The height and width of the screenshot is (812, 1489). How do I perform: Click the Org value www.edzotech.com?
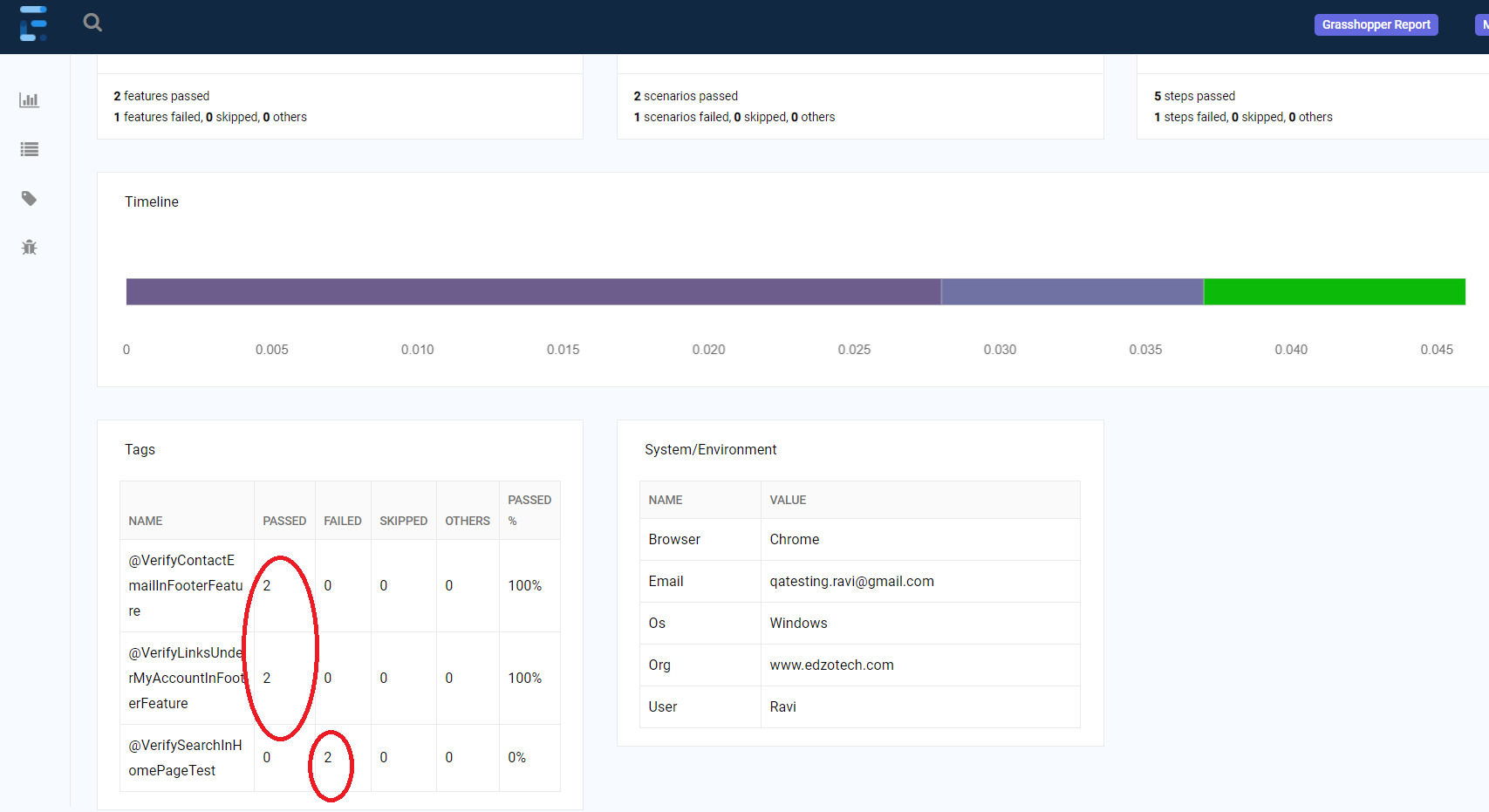click(831, 665)
